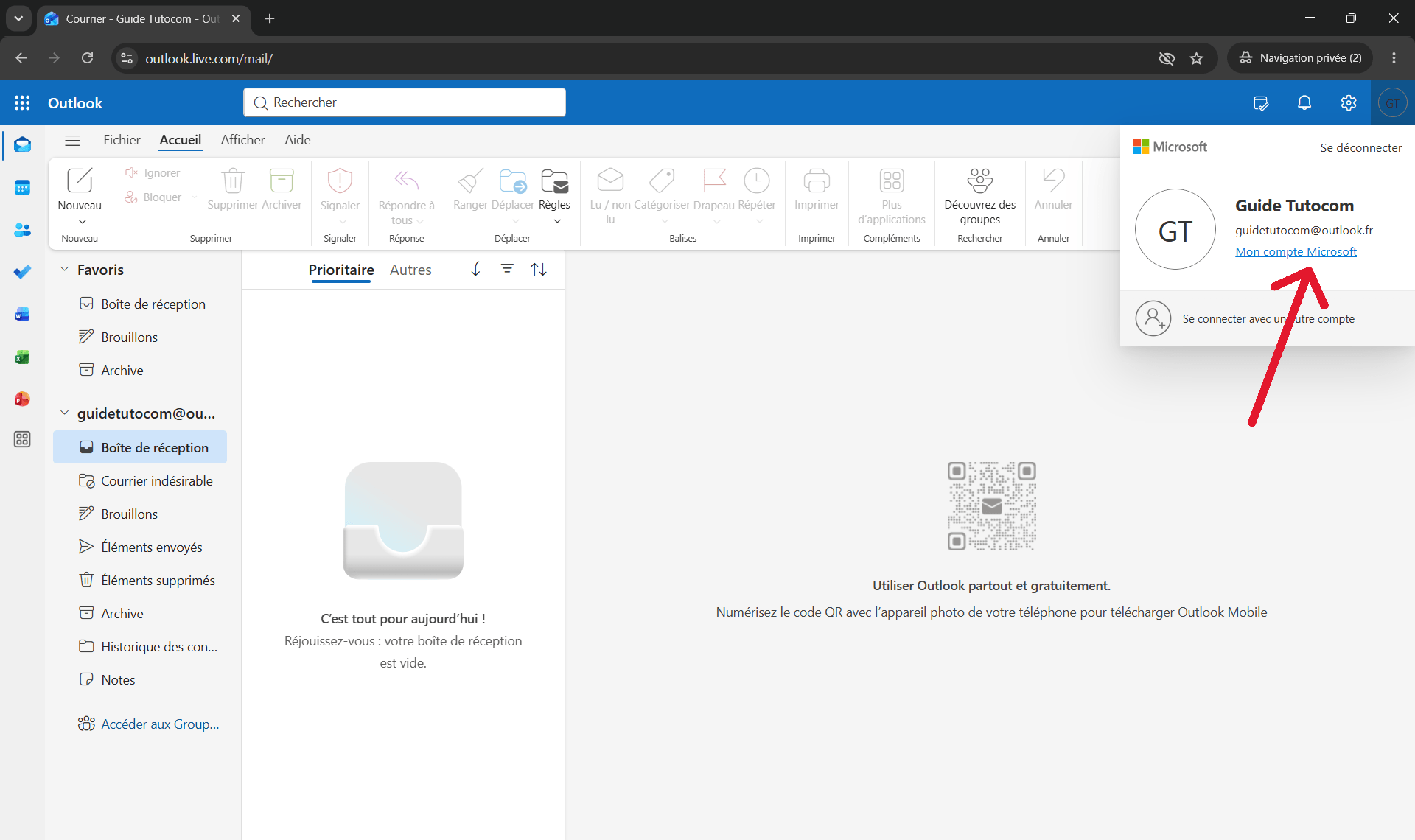
Task: Open the Bloquer dropdown arrow
Action: click(x=195, y=197)
